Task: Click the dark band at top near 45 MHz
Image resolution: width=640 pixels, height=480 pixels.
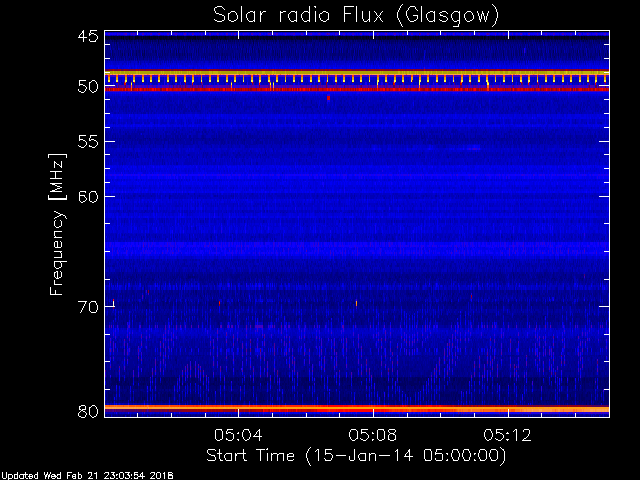Action: [356, 36]
